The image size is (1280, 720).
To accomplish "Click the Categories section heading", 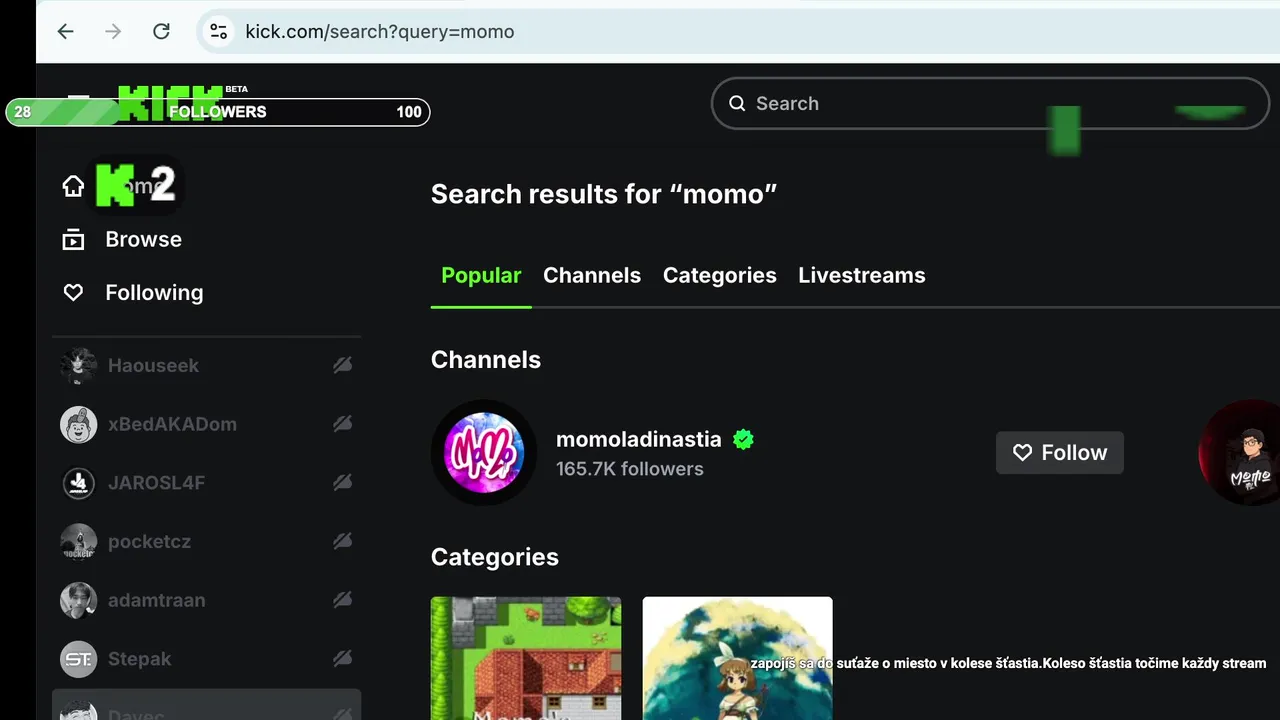I will tap(495, 557).
